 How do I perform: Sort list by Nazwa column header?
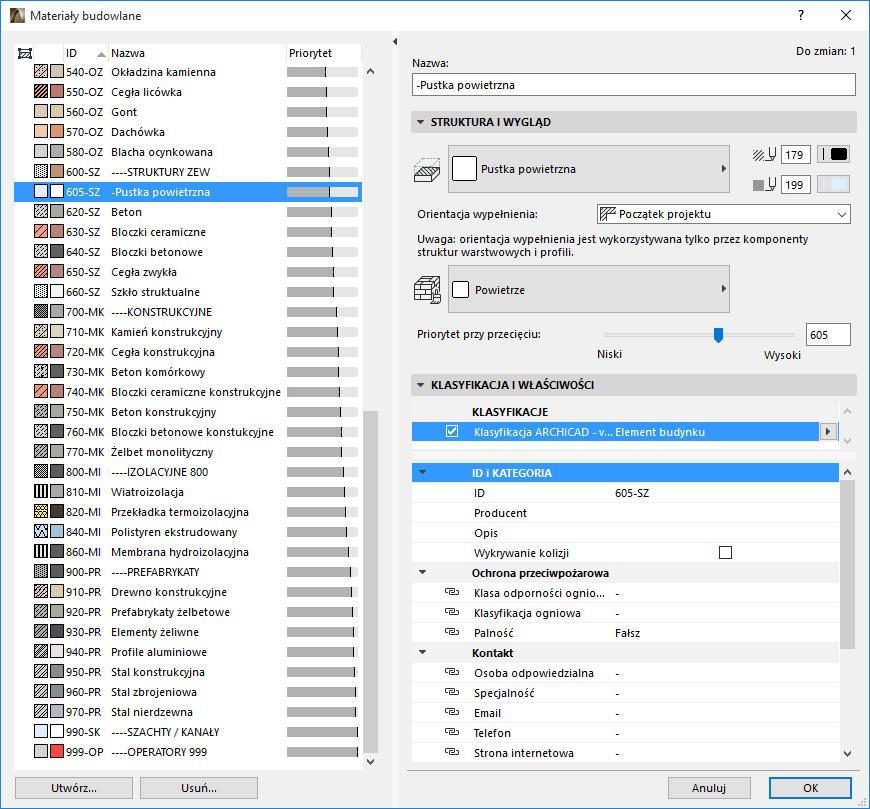click(197, 53)
